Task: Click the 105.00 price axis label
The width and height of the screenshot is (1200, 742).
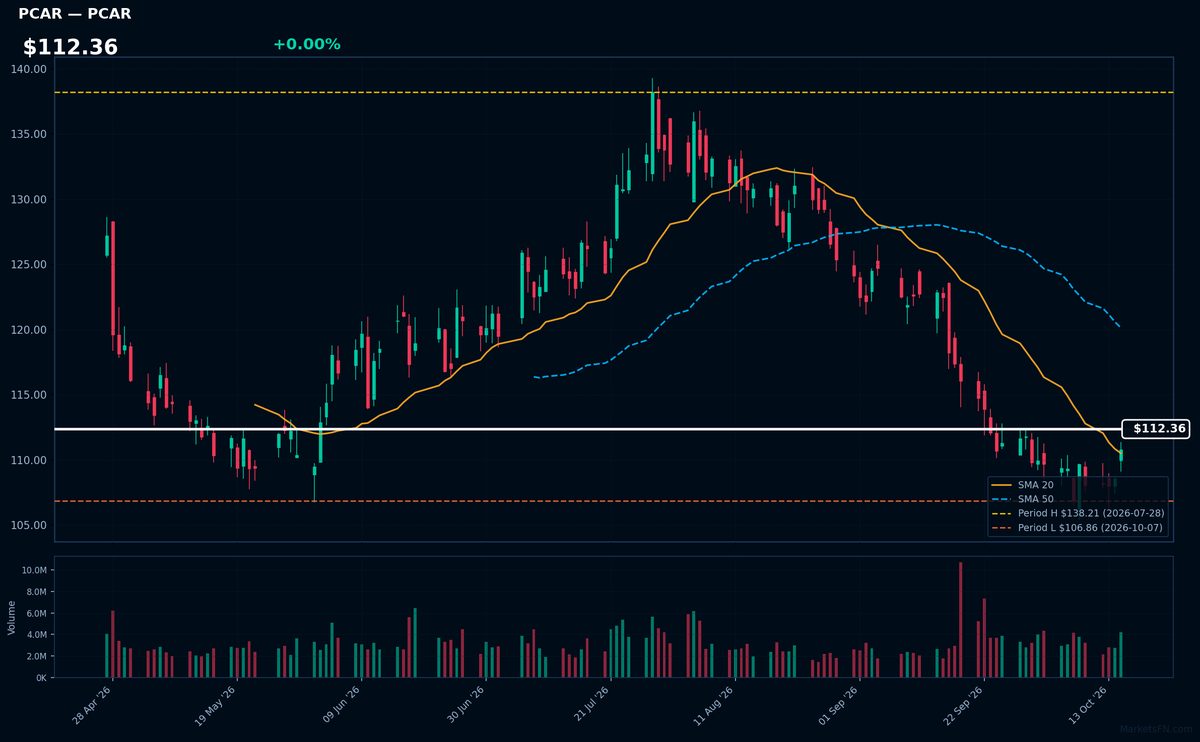Action: pyautogui.click(x=30, y=526)
